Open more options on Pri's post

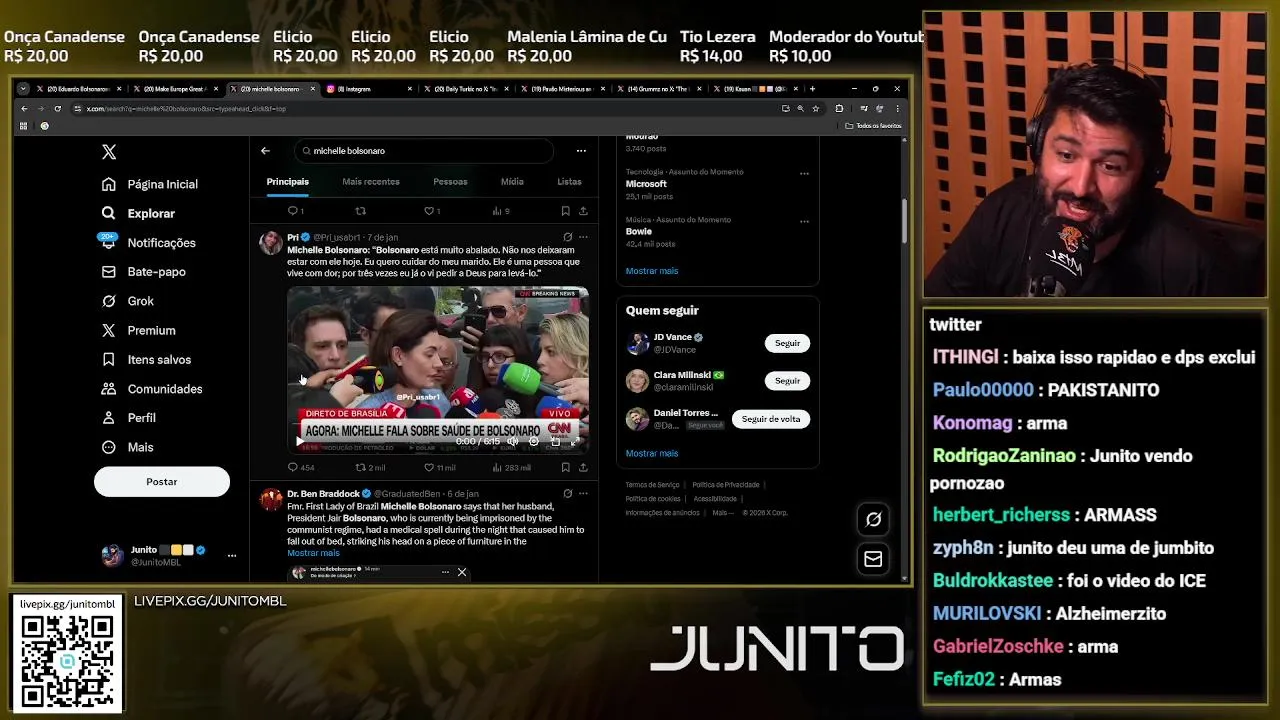(583, 238)
